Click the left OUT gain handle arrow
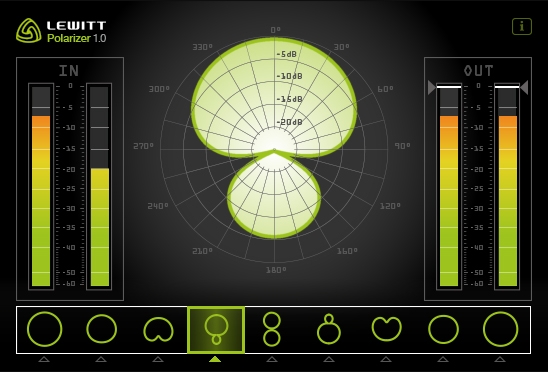This screenshot has height=372, width=548. [432, 87]
